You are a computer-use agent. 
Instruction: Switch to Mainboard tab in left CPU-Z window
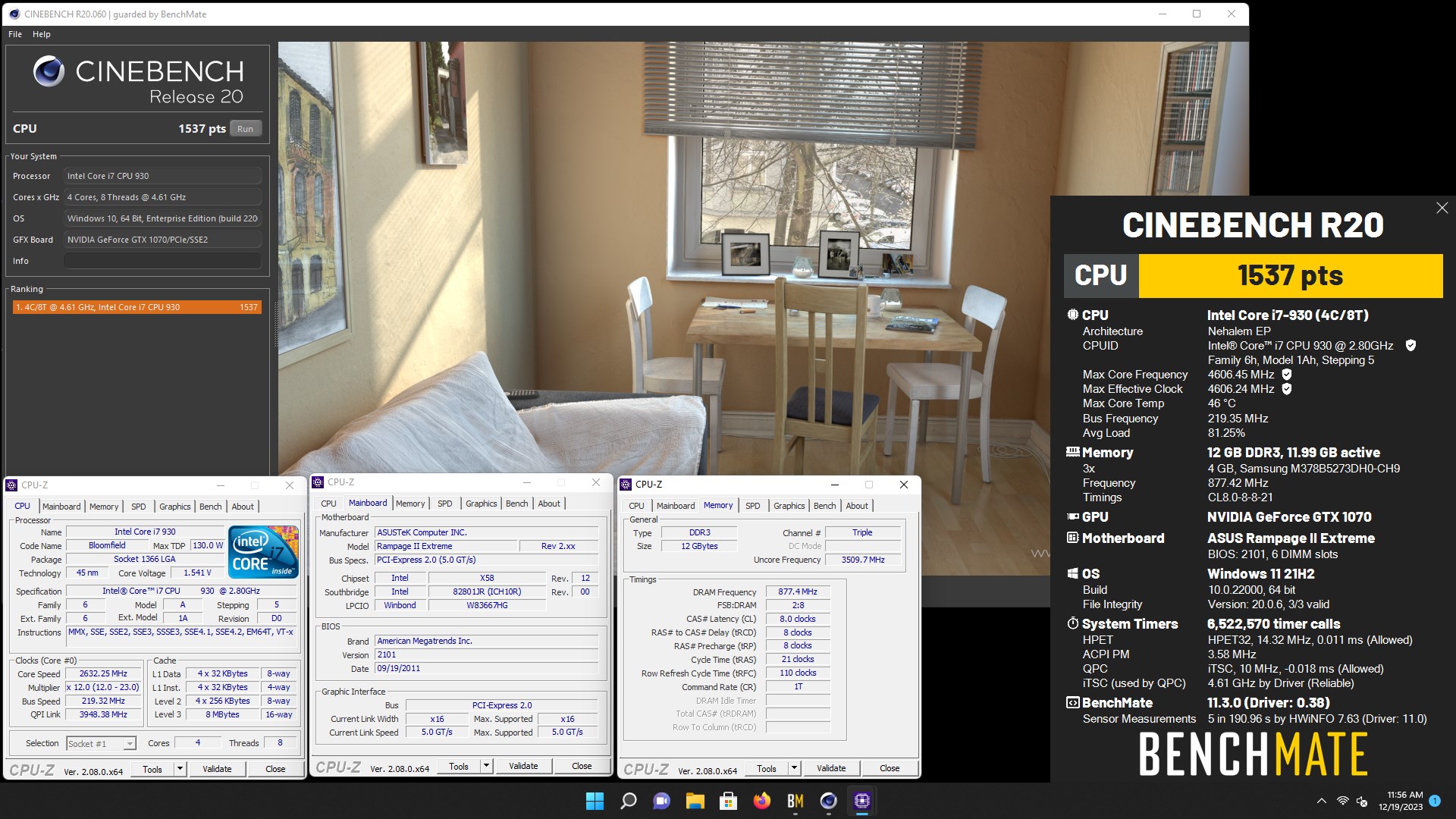61,507
